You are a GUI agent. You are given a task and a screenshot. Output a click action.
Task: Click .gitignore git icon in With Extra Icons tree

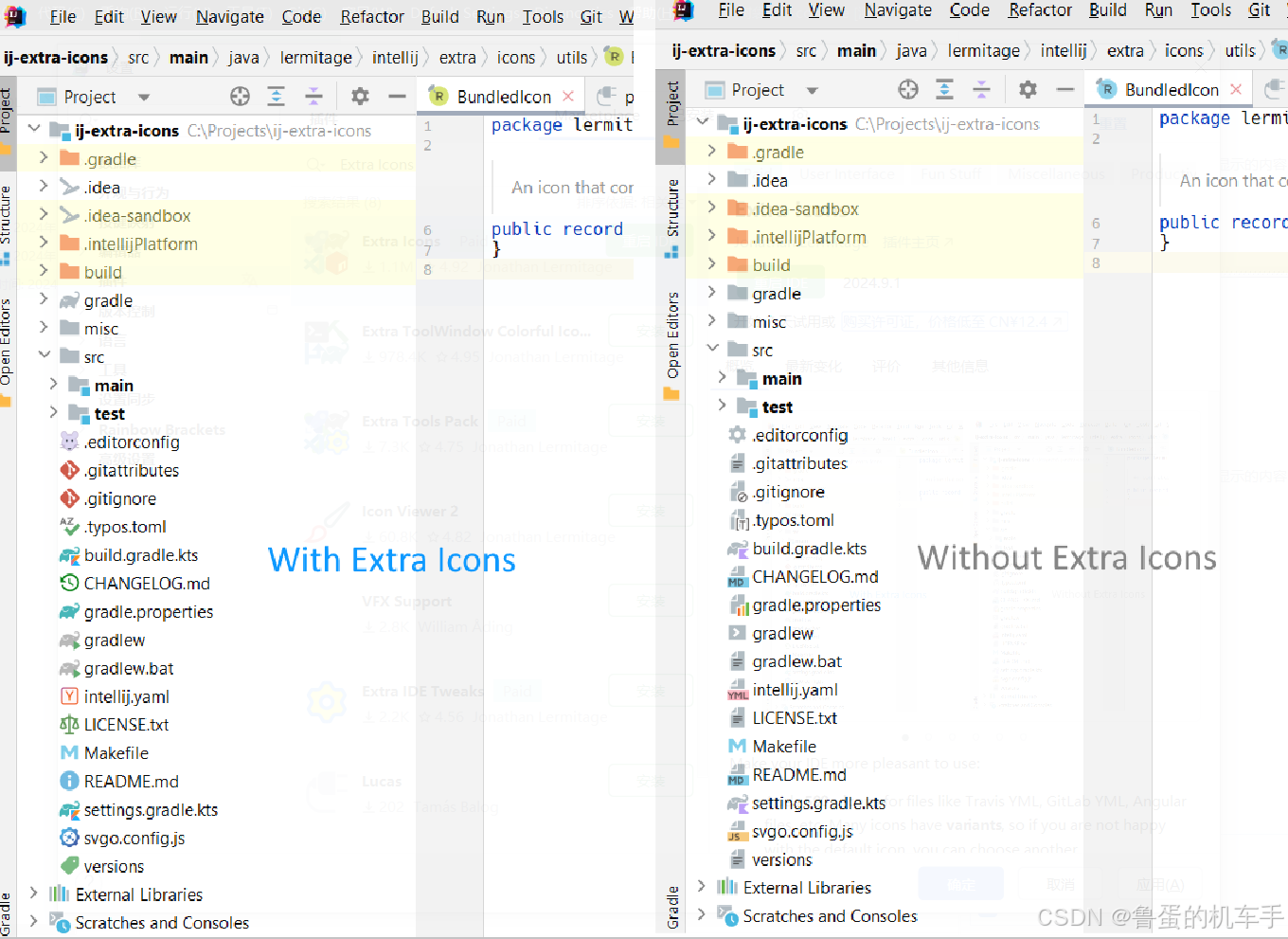[x=69, y=498]
